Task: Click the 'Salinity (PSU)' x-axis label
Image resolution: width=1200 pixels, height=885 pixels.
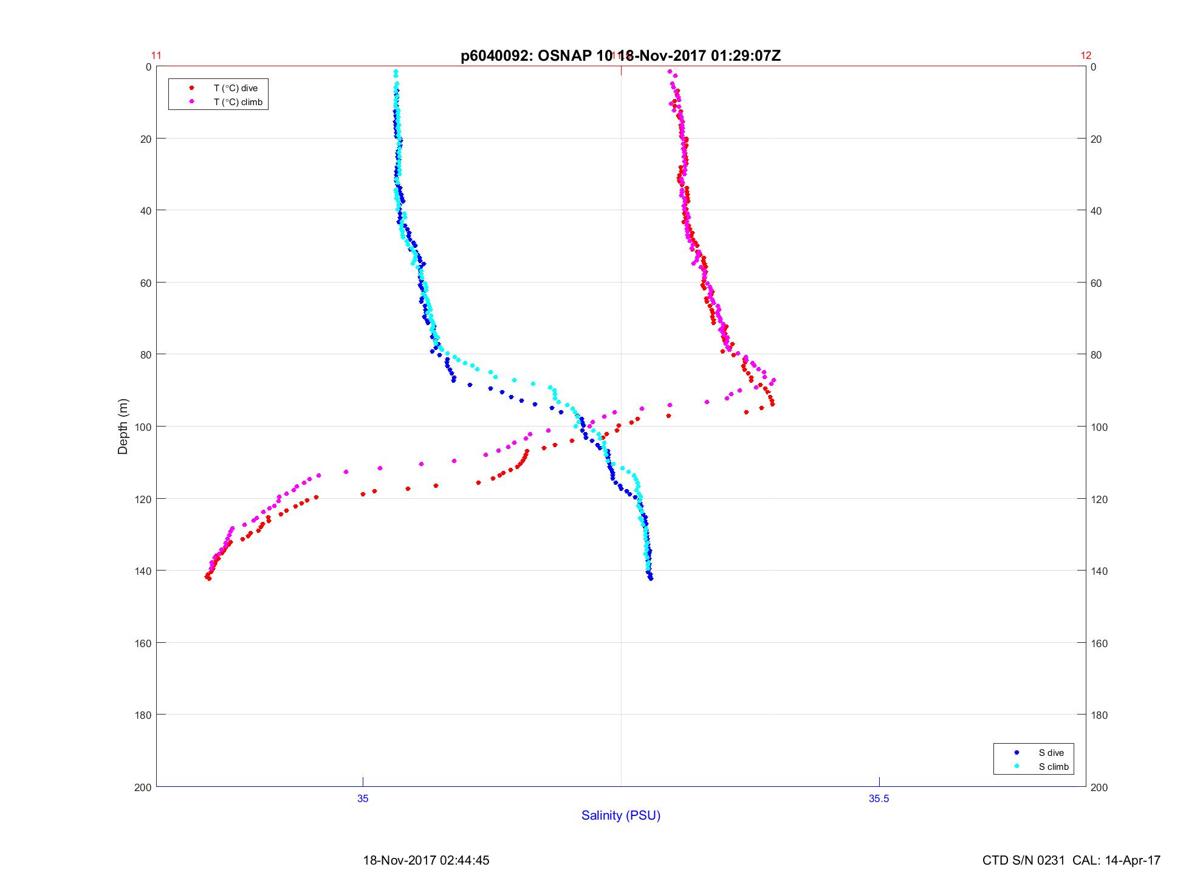Action: (621, 815)
